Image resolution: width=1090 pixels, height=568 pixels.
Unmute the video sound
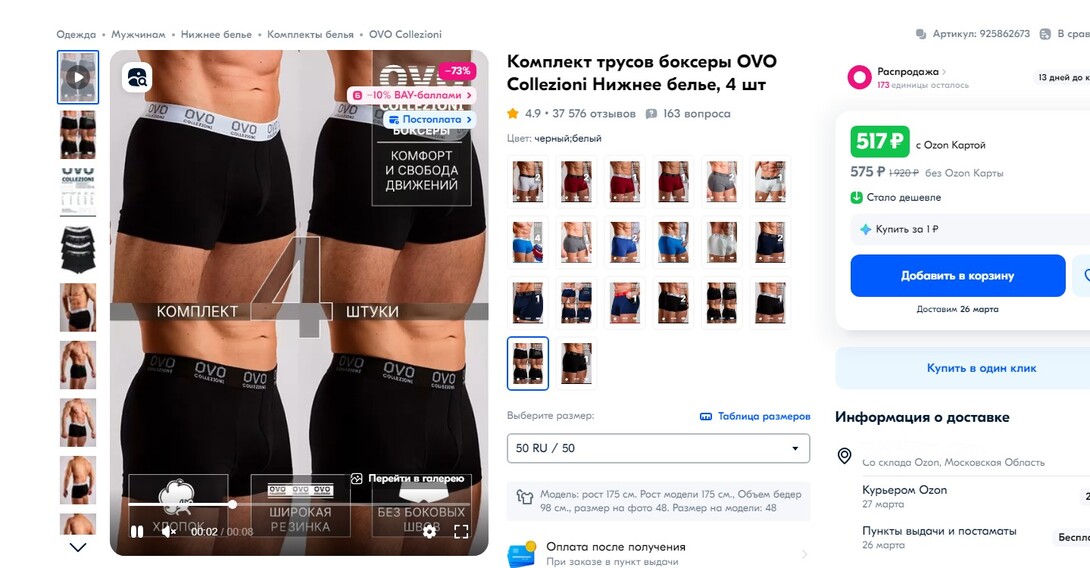168,531
